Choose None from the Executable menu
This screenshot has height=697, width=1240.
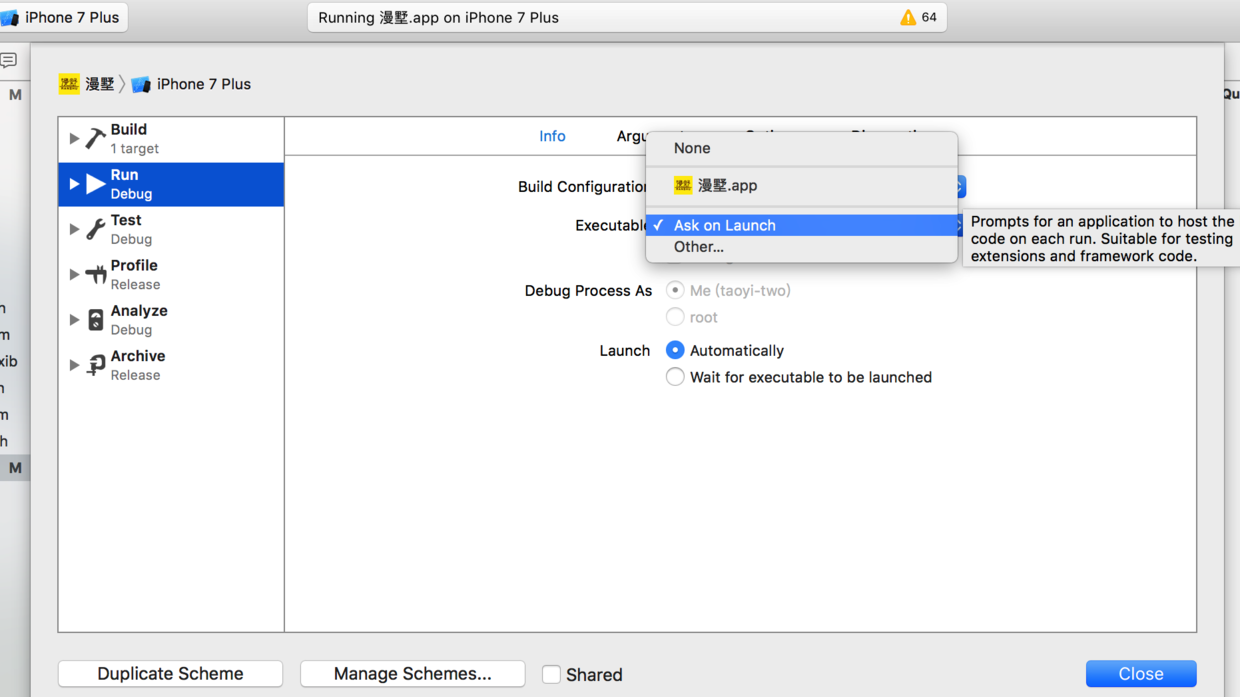(x=802, y=148)
